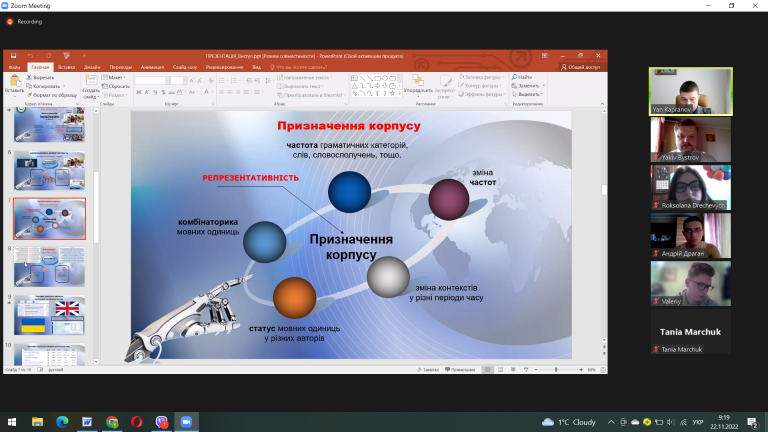This screenshot has width=768, height=432.
Task: Click the Вставить paste clipboard icon
Action: pyautogui.click(x=14, y=81)
